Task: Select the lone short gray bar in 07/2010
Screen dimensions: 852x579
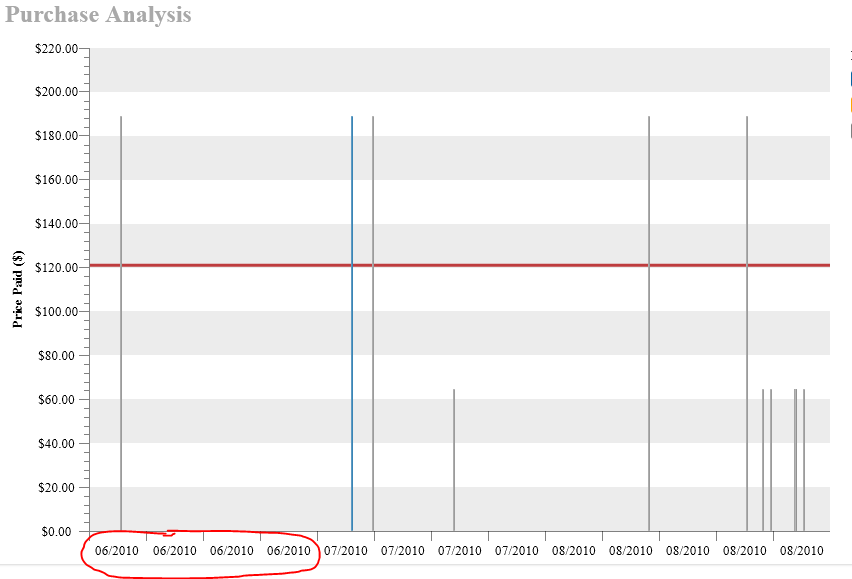Action: pyautogui.click(x=454, y=460)
